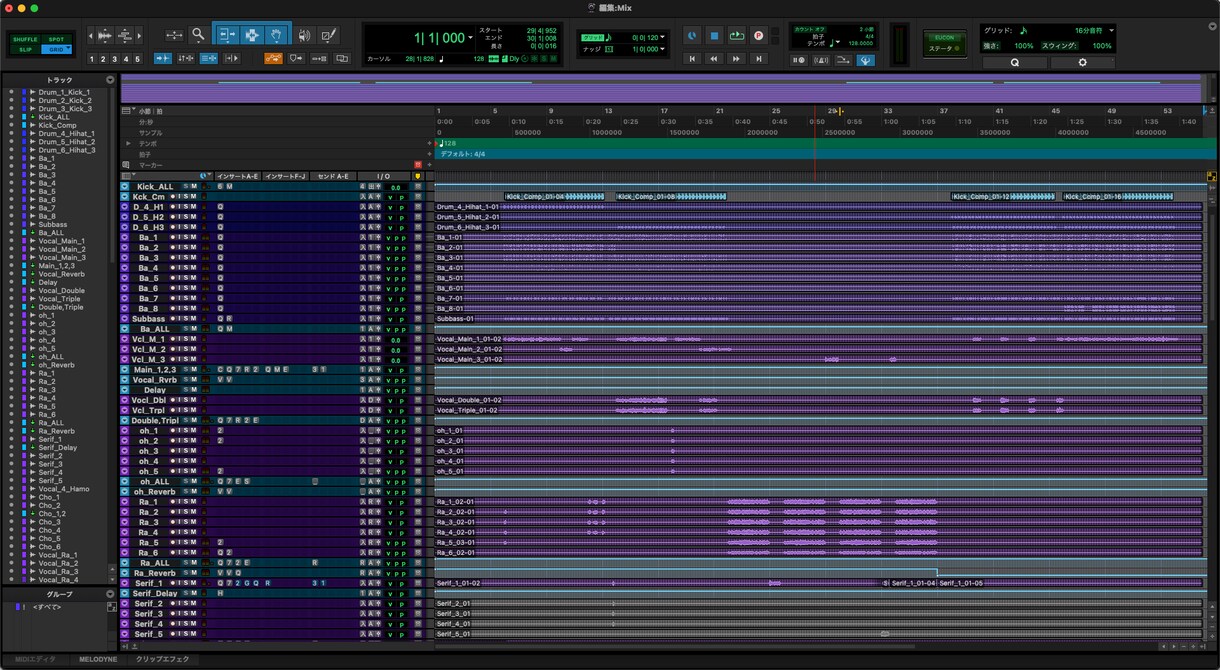This screenshot has width=1220, height=670.
Task: Click zoom preset button 3
Action: [112, 59]
